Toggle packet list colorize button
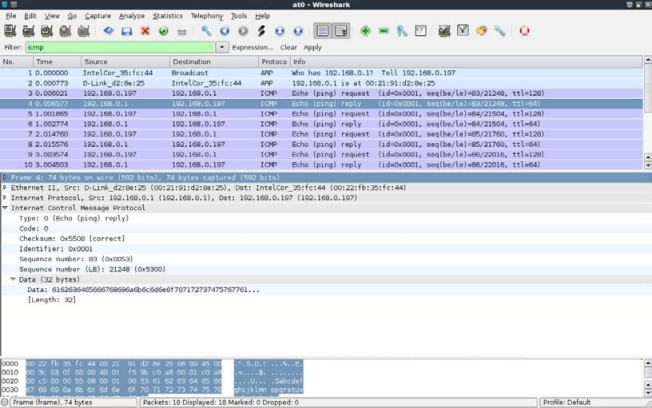652x408 pixels. tap(322, 31)
